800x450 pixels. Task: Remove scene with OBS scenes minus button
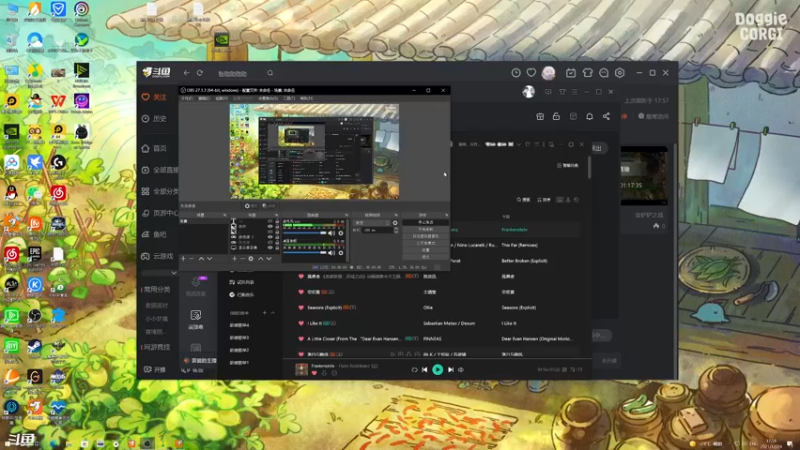(x=192, y=259)
